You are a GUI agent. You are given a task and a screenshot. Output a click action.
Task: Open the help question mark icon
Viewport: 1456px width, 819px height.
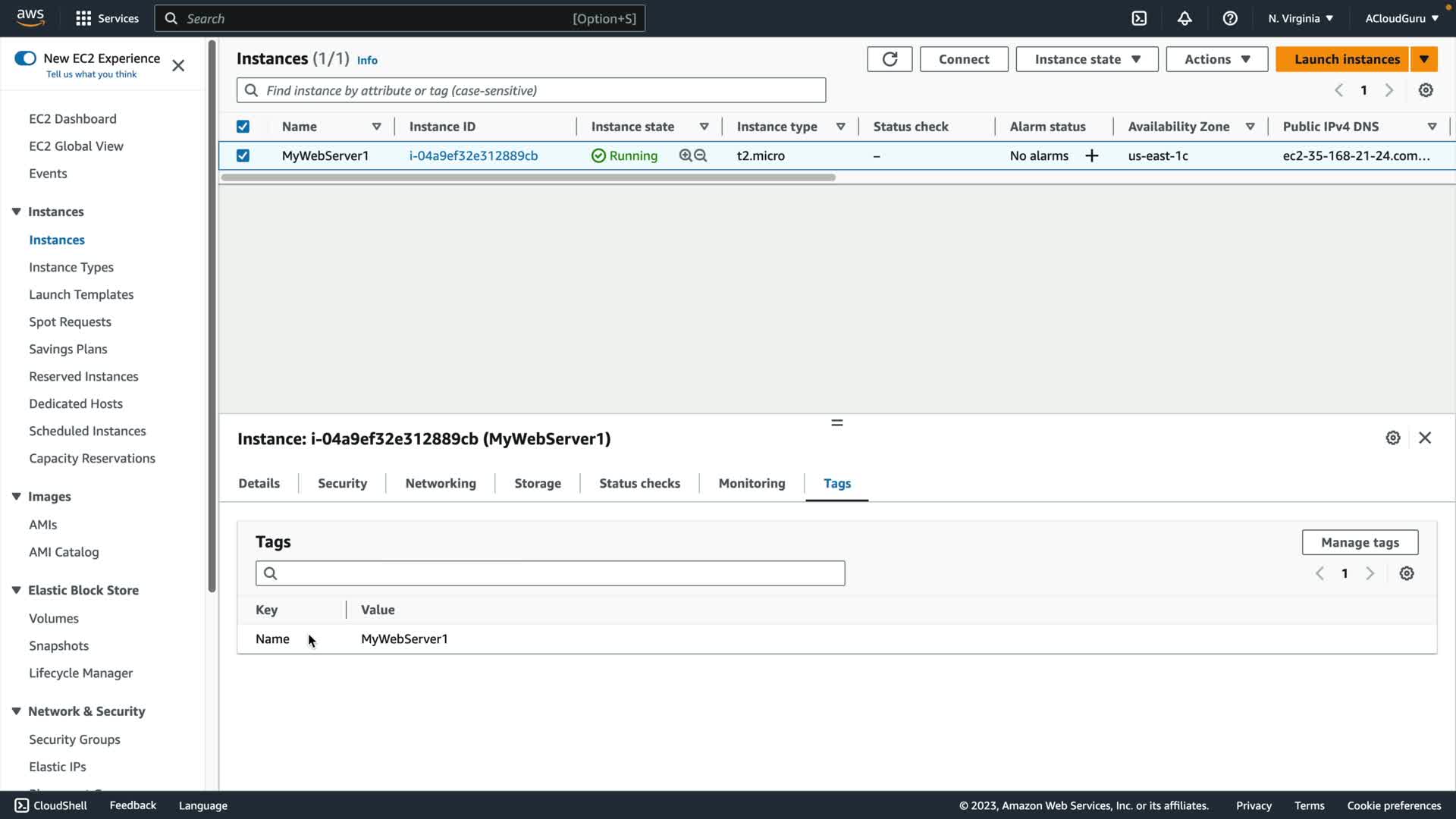1230,18
